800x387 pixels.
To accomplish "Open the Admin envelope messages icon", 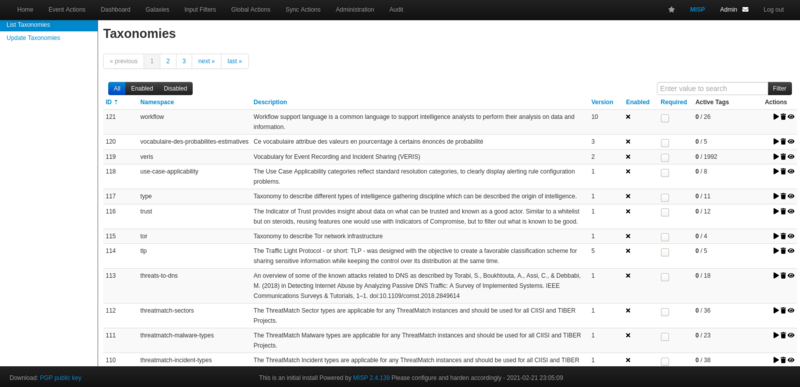I will (745, 10).
